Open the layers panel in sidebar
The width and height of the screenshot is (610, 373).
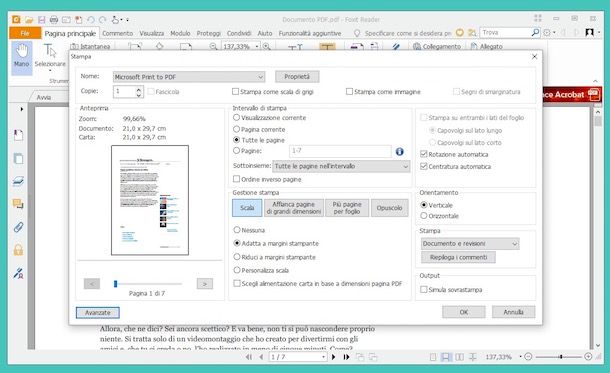coord(18,181)
